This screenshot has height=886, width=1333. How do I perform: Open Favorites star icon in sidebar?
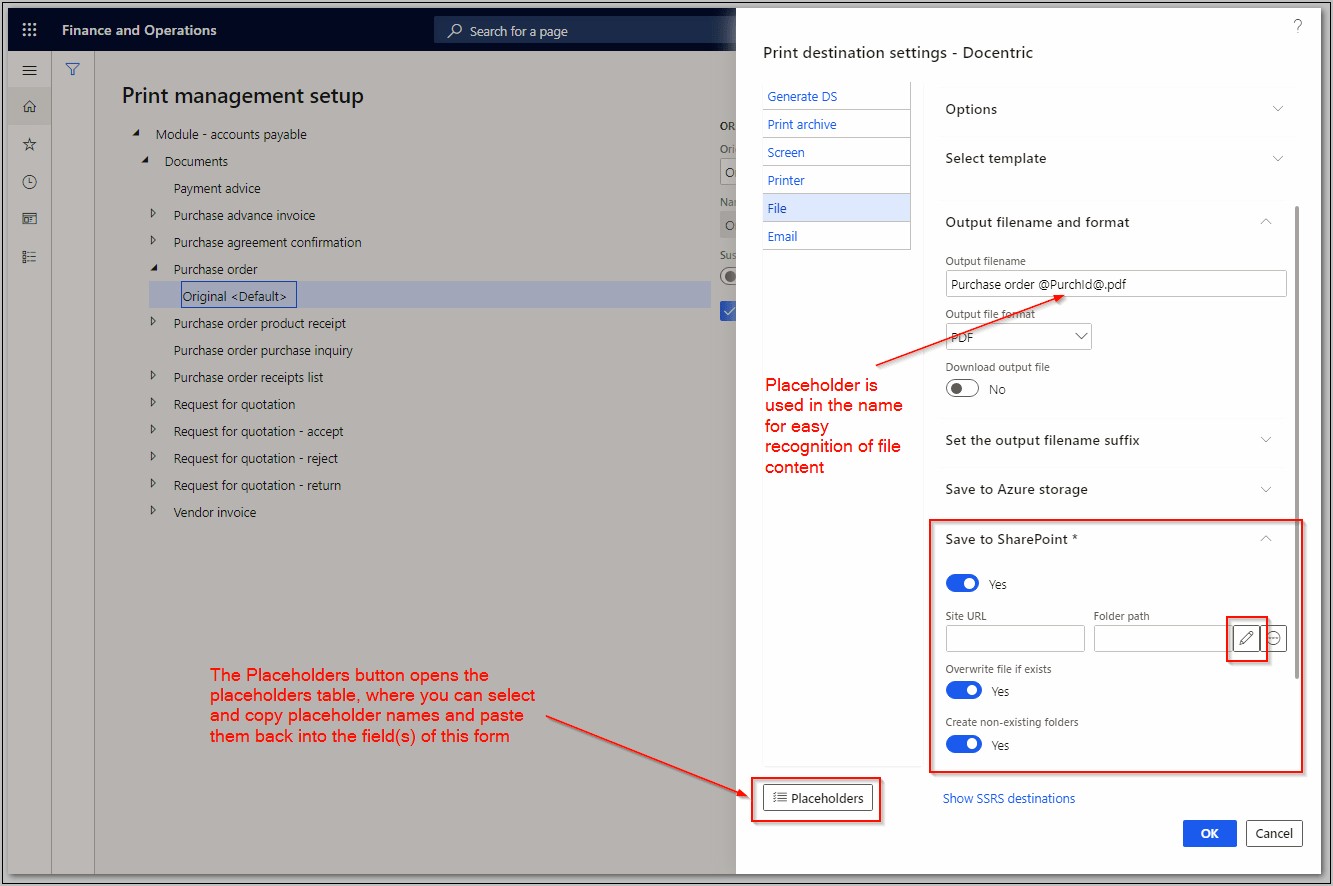point(29,145)
